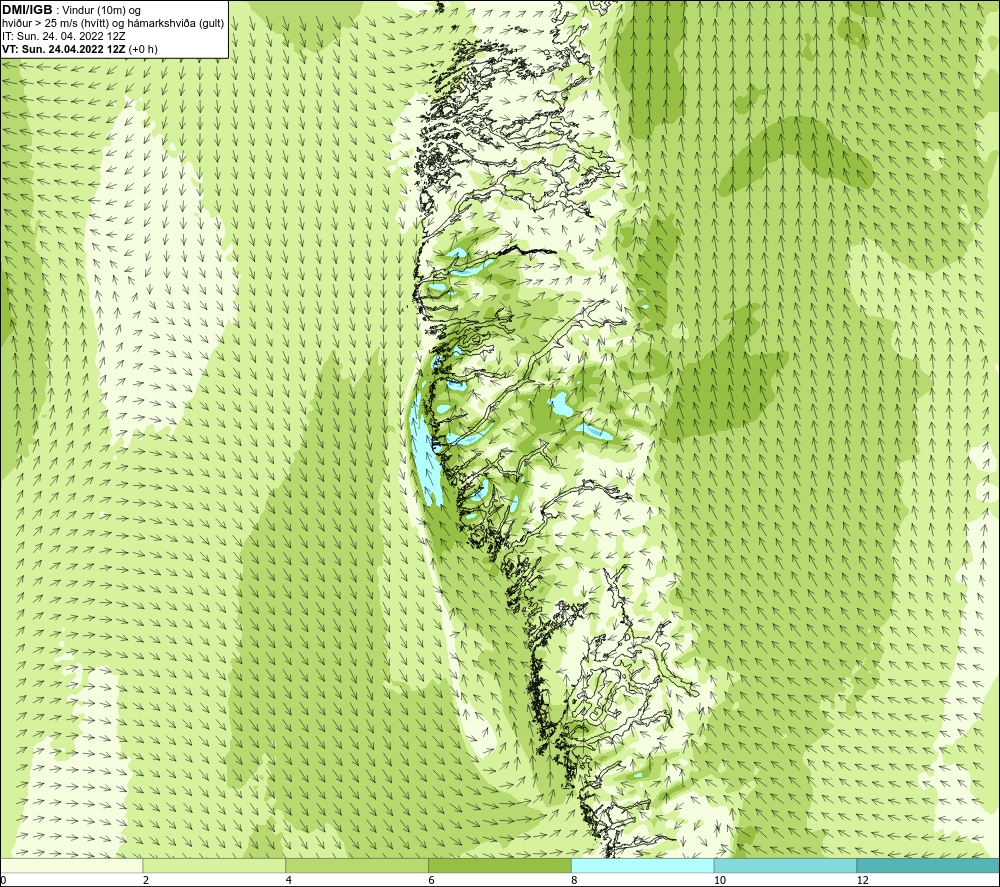The height and width of the screenshot is (887, 1000).
Task: Click the legend scale label "6"
Action: coord(432,881)
